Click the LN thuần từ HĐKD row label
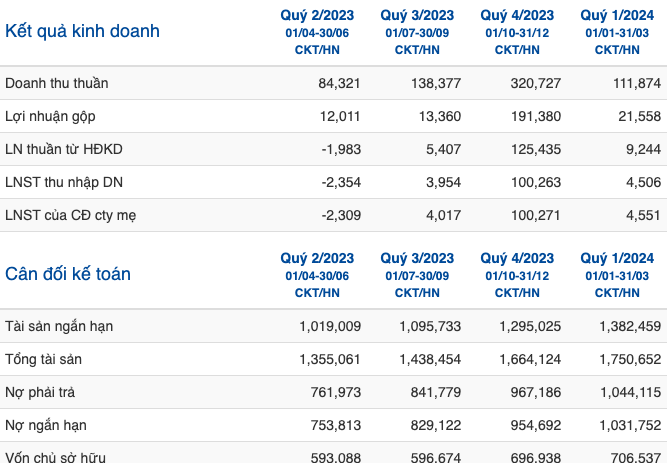 [64, 149]
